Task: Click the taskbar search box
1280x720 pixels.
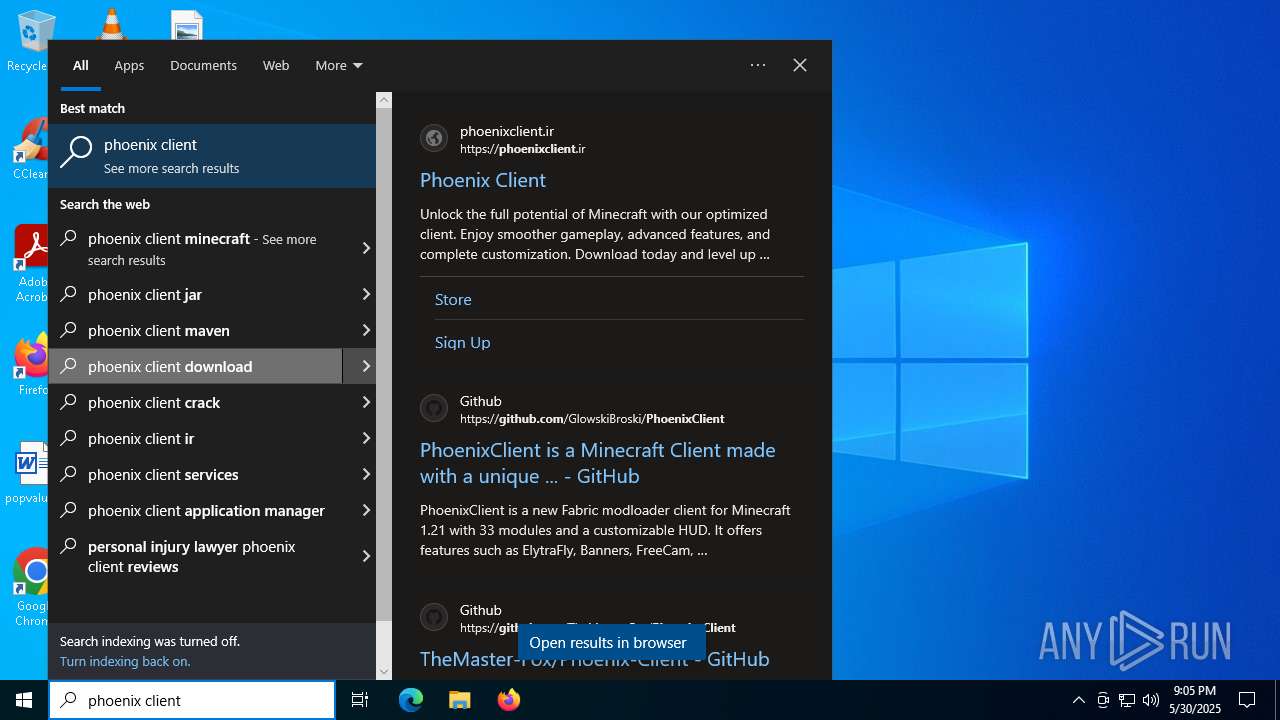Action: (192, 700)
